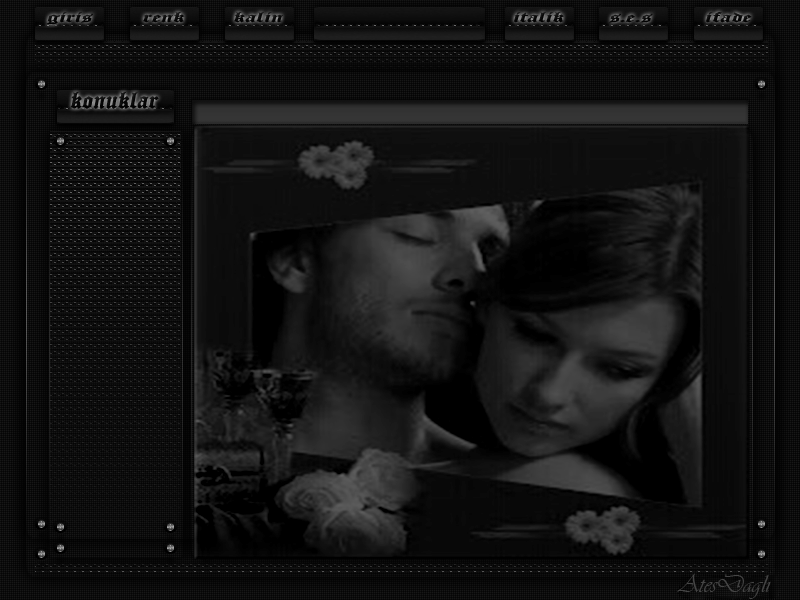800x600 pixels.
Task: Toggle 'kalın' bold text formatting
Action: (x=259, y=18)
